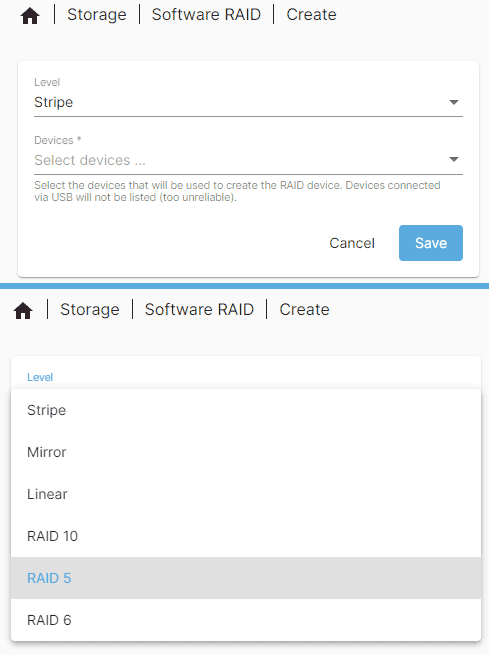
Task: Open Software RAID in the lower breadcrumb
Action: pos(199,310)
